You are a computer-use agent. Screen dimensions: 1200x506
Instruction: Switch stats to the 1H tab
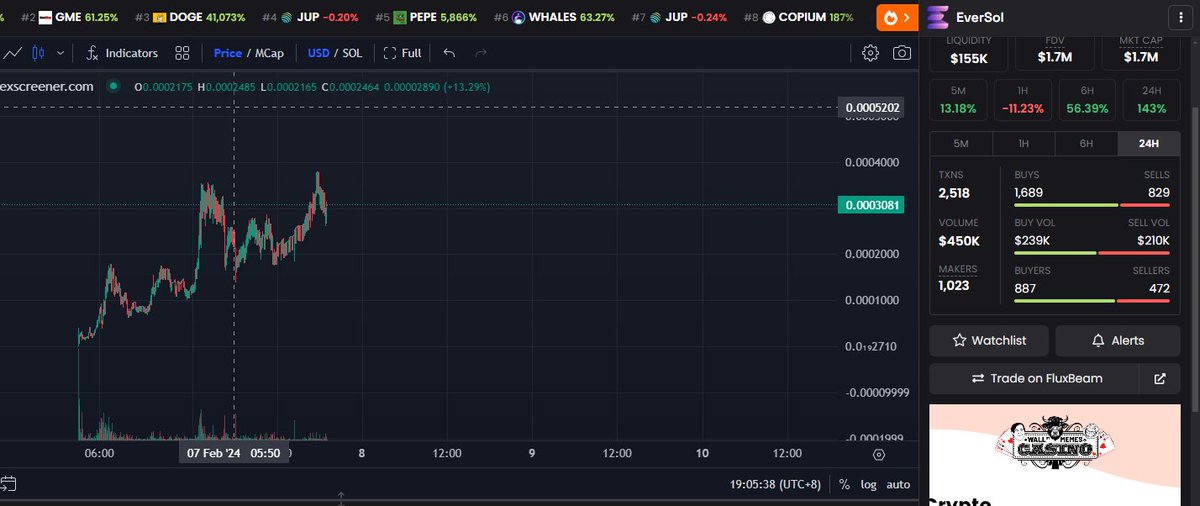click(1024, 143)
